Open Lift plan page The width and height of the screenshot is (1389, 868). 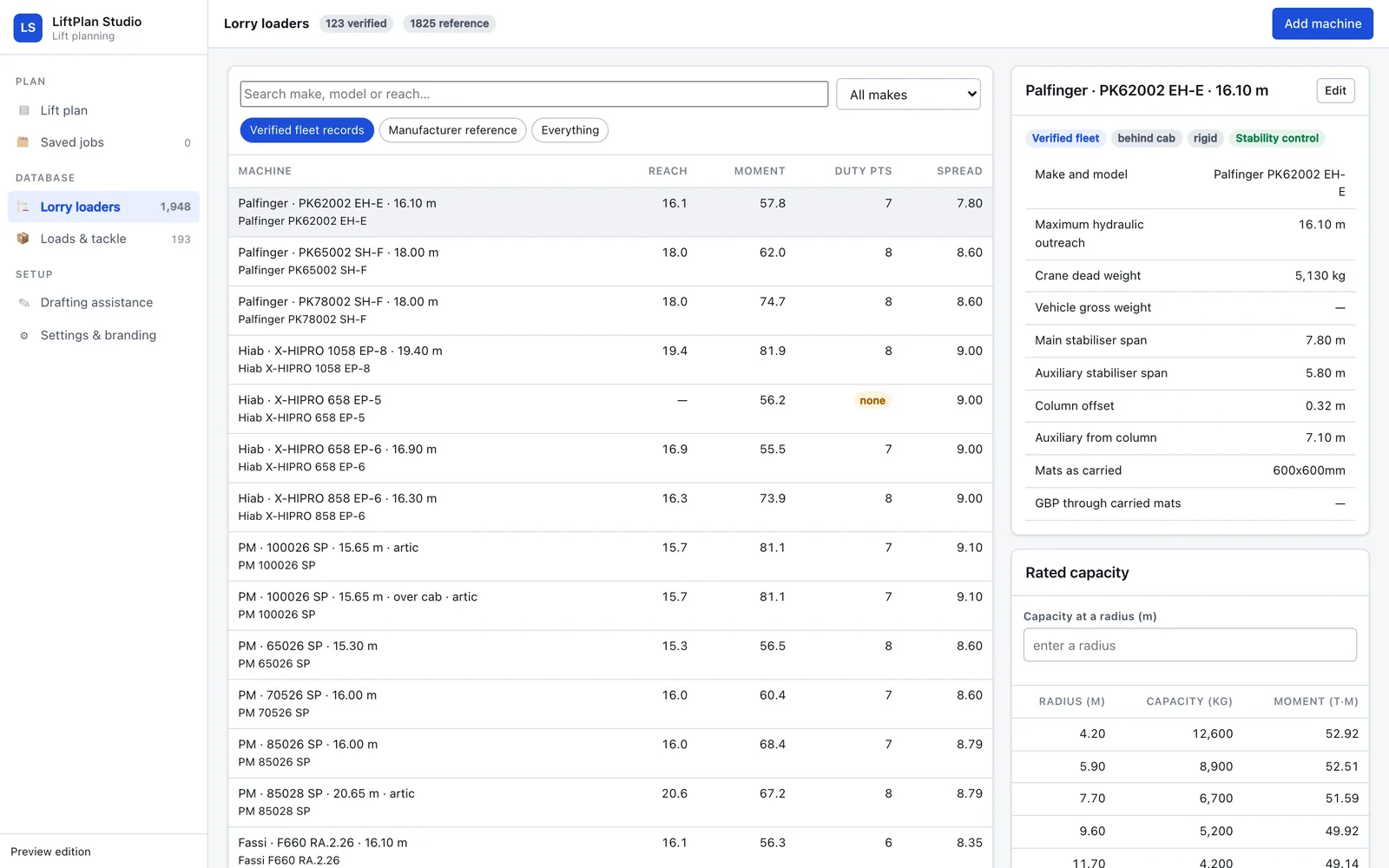(103, 110)
